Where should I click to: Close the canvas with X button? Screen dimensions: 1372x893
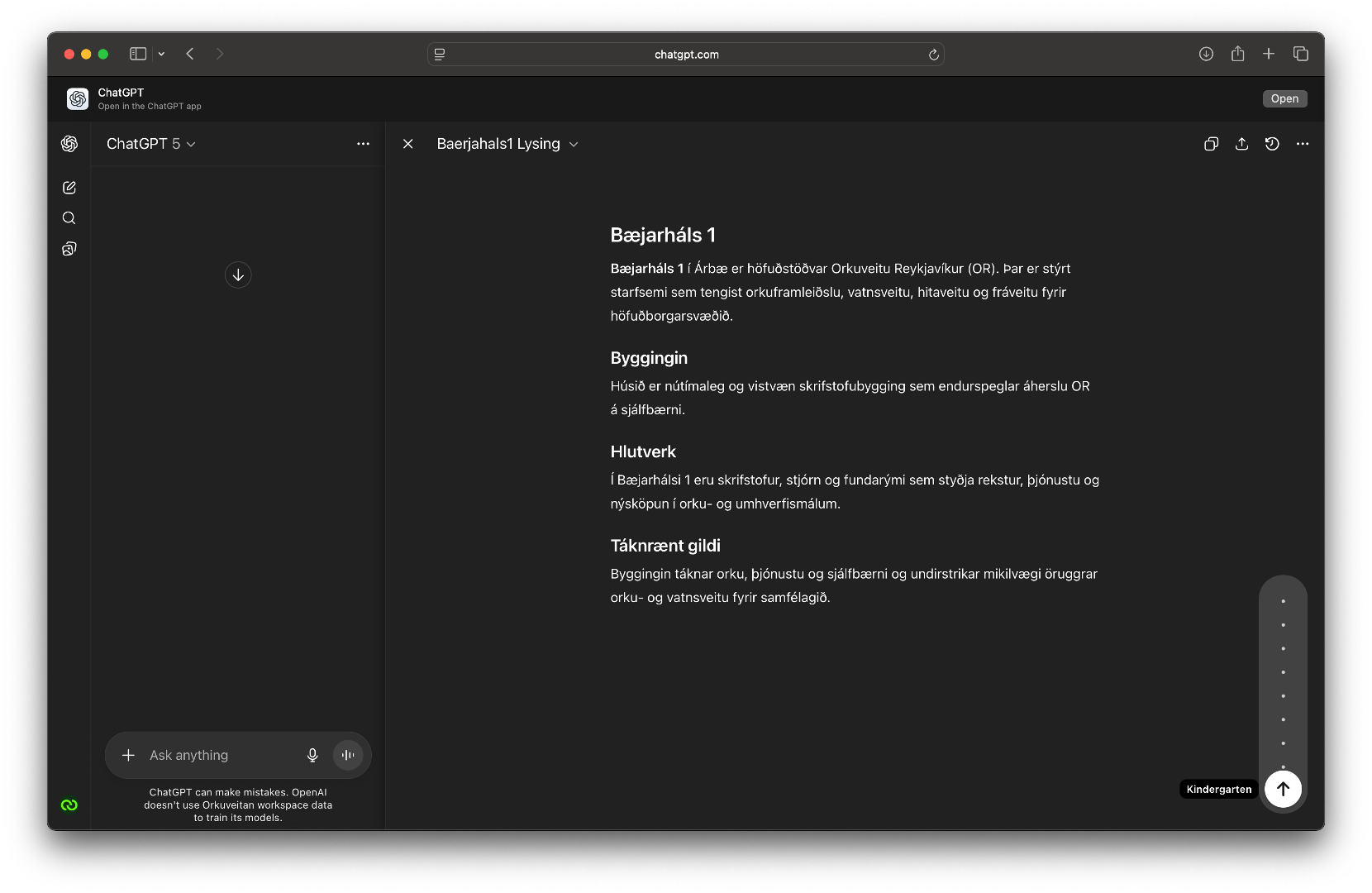pyautogui.click(x=408, y=144)
